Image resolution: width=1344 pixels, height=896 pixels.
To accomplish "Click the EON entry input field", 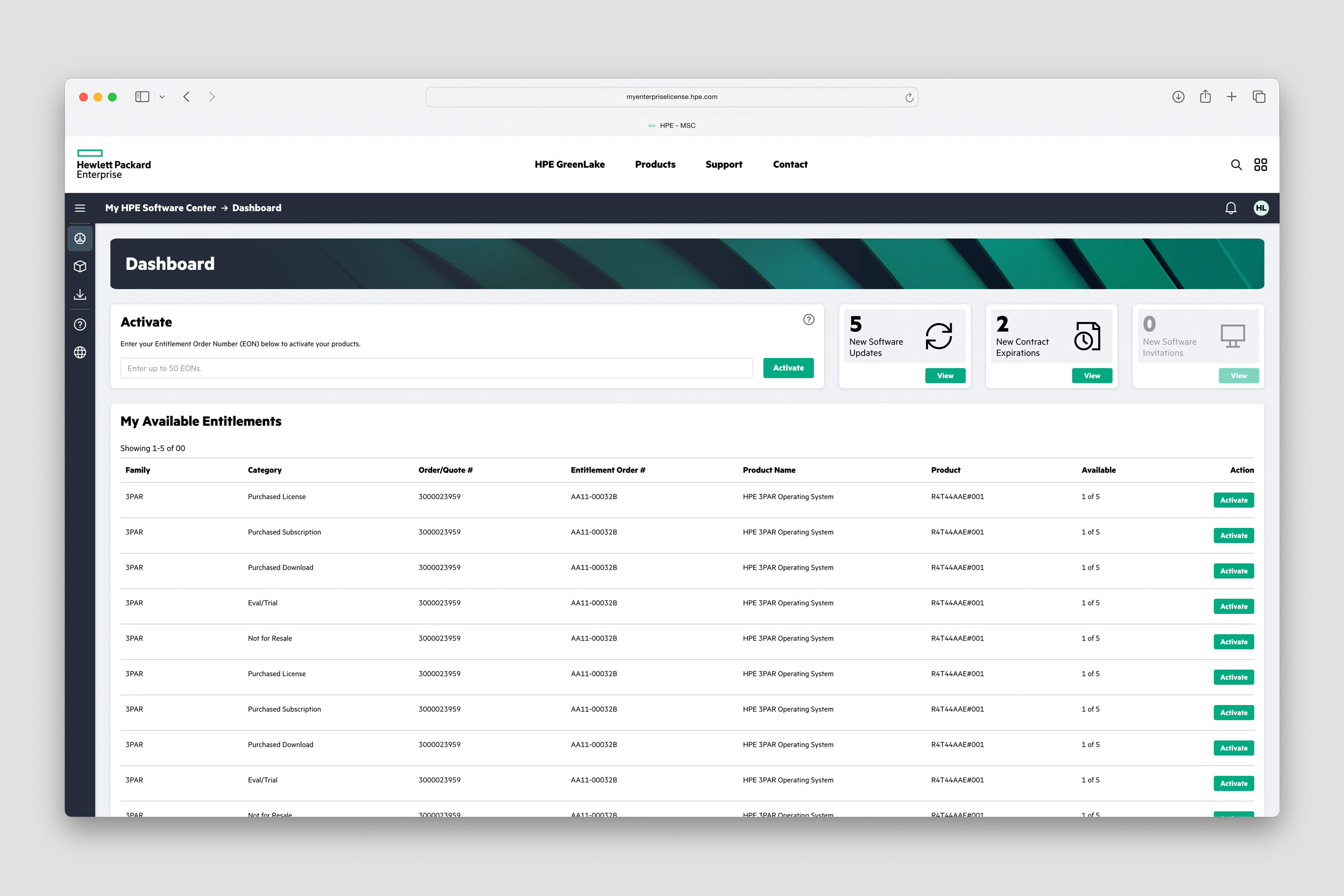I will tap(436, 368).
